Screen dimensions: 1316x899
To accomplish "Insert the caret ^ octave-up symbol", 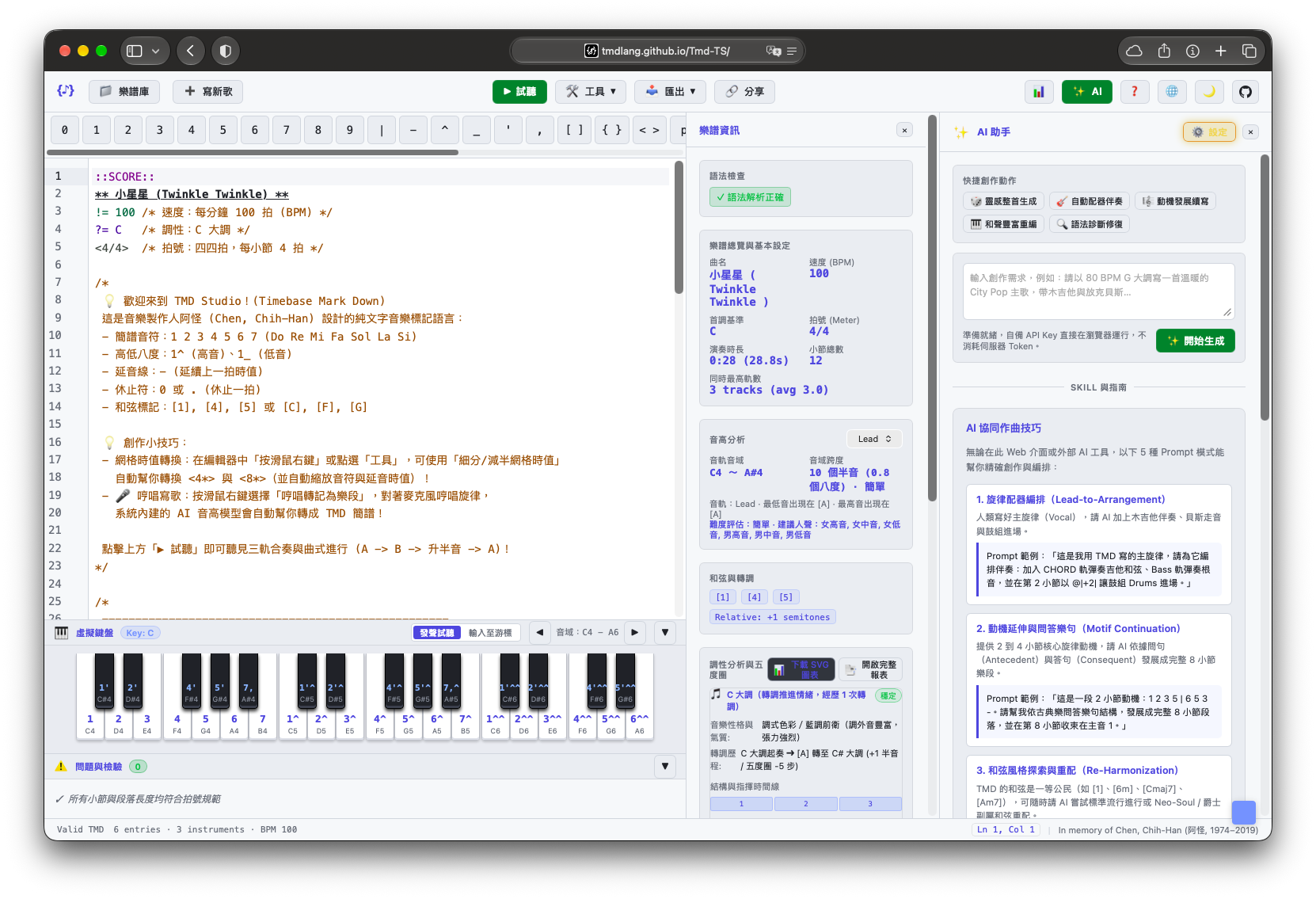I will tap(445, 130).
